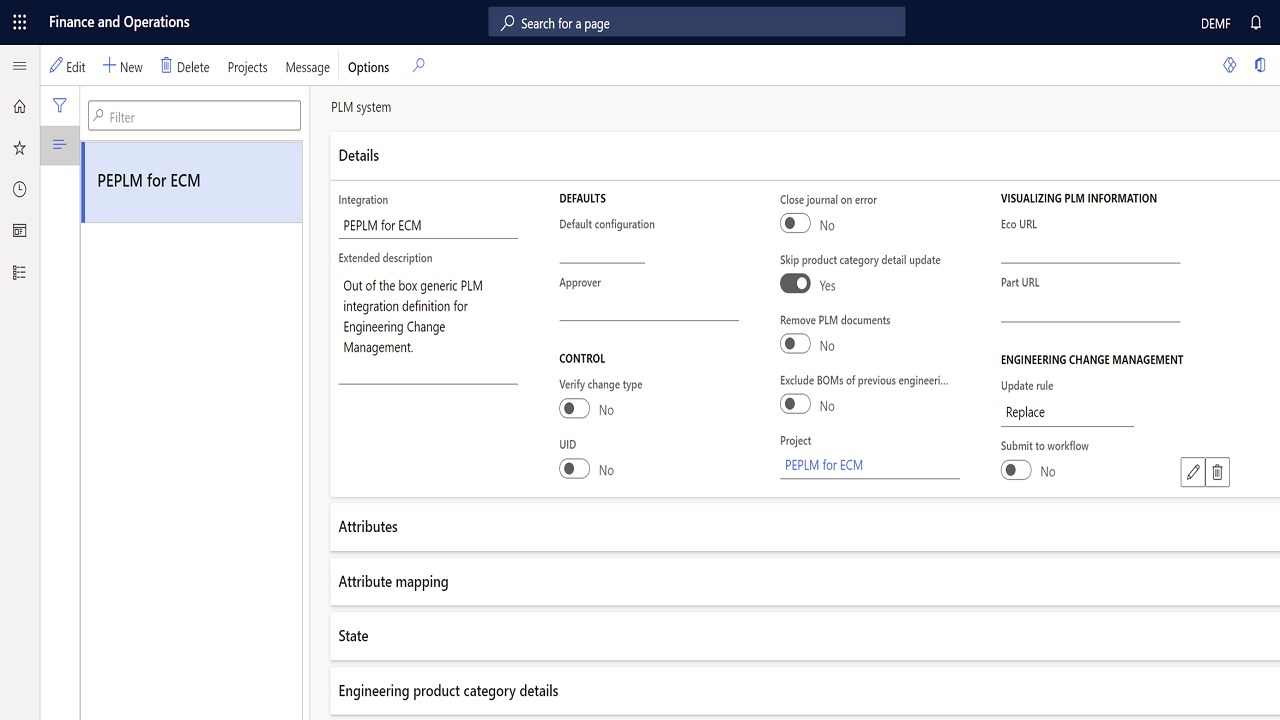The image size is (1280, 720).
Task: Toggle Exclude BOMs of previous engineering switch
Action: coord(795,404)
